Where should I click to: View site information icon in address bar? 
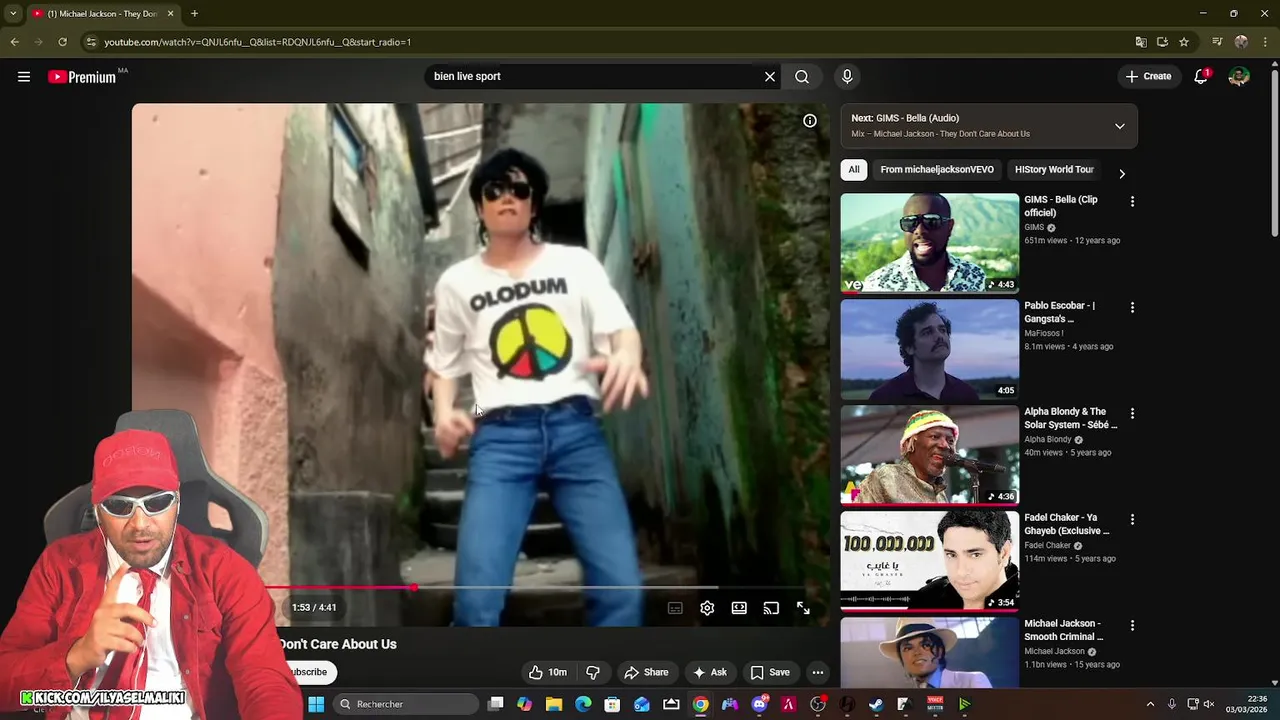(91, 42)
